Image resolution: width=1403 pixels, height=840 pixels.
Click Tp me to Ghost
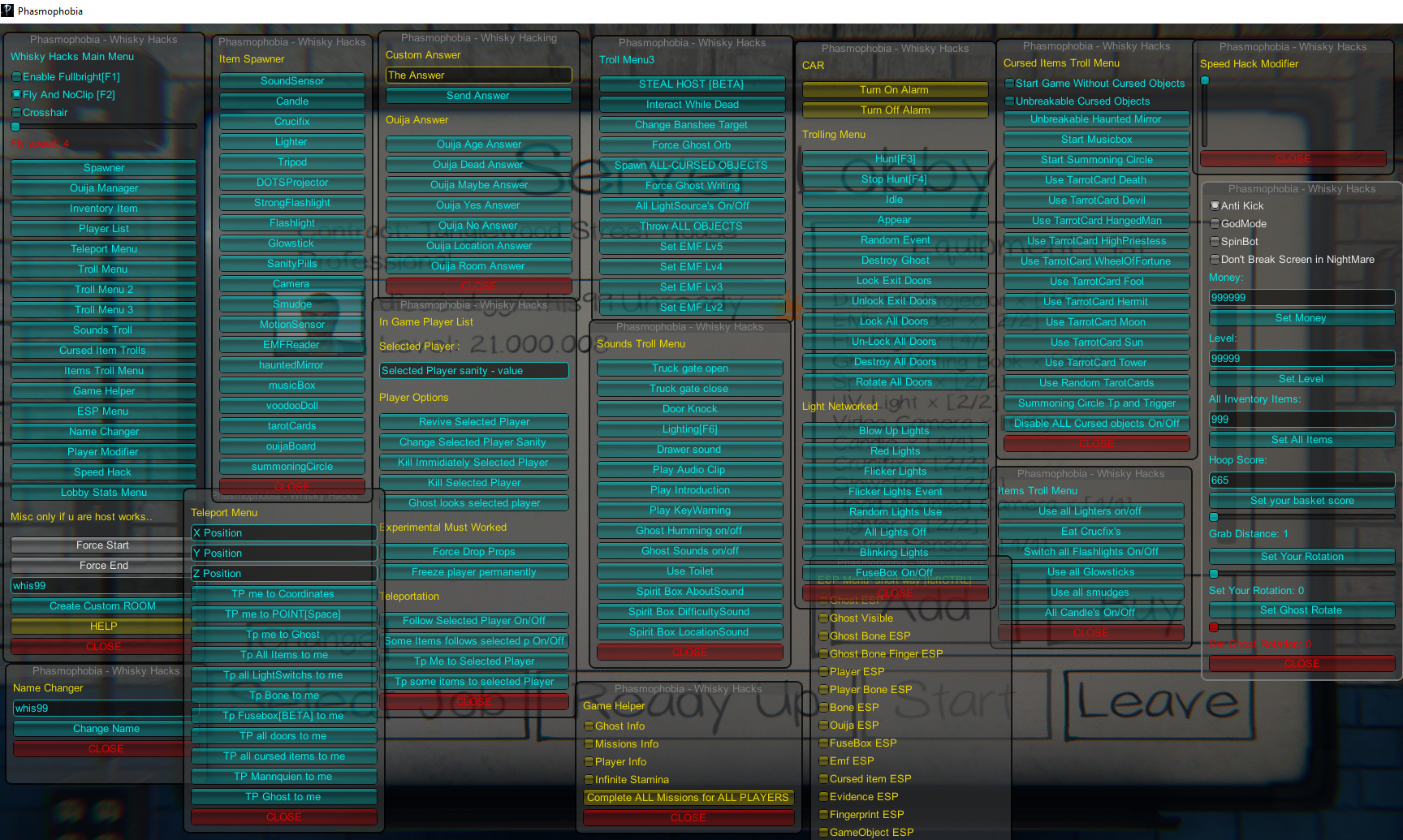284,635
